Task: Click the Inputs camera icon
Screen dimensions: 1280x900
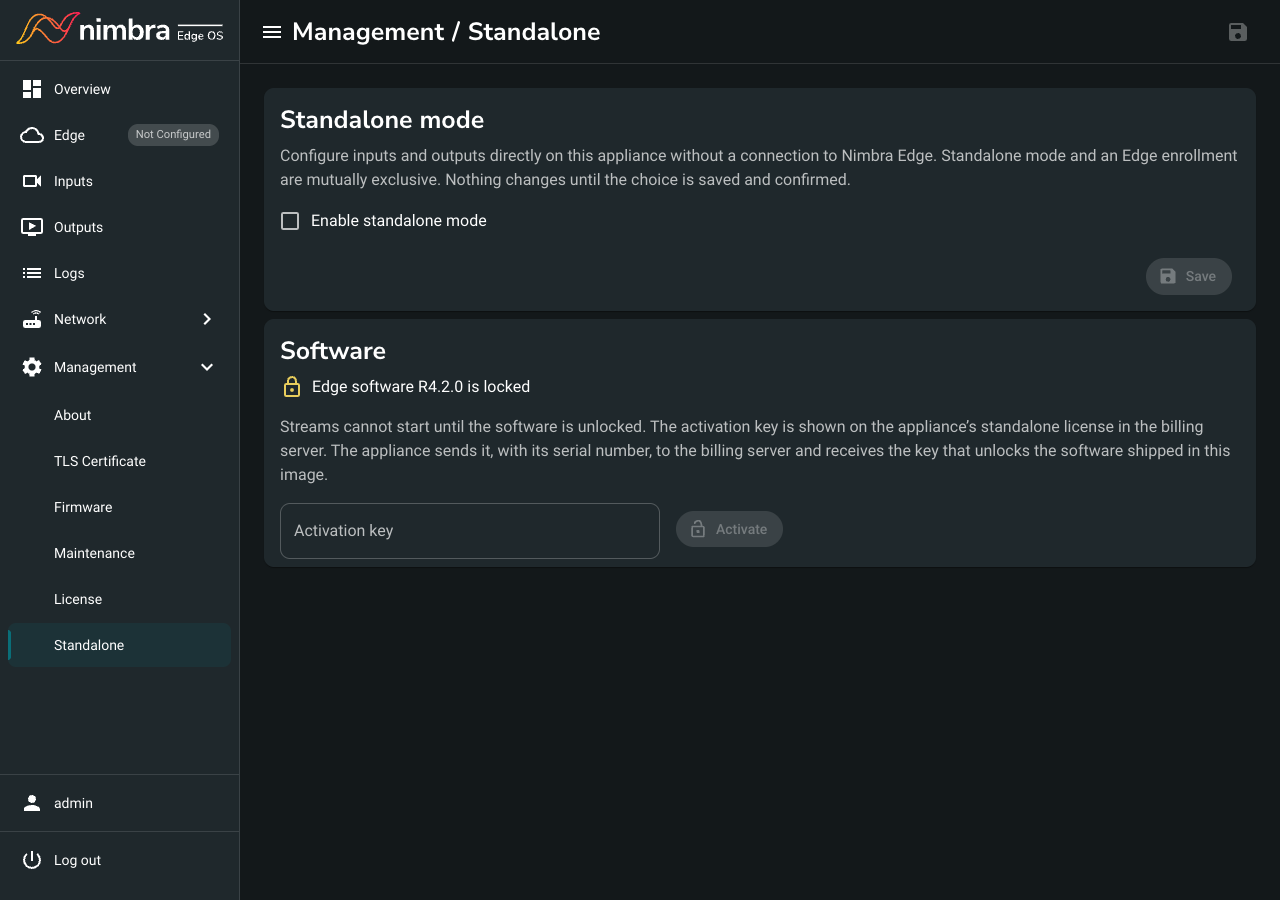Action: click(32, 181)
